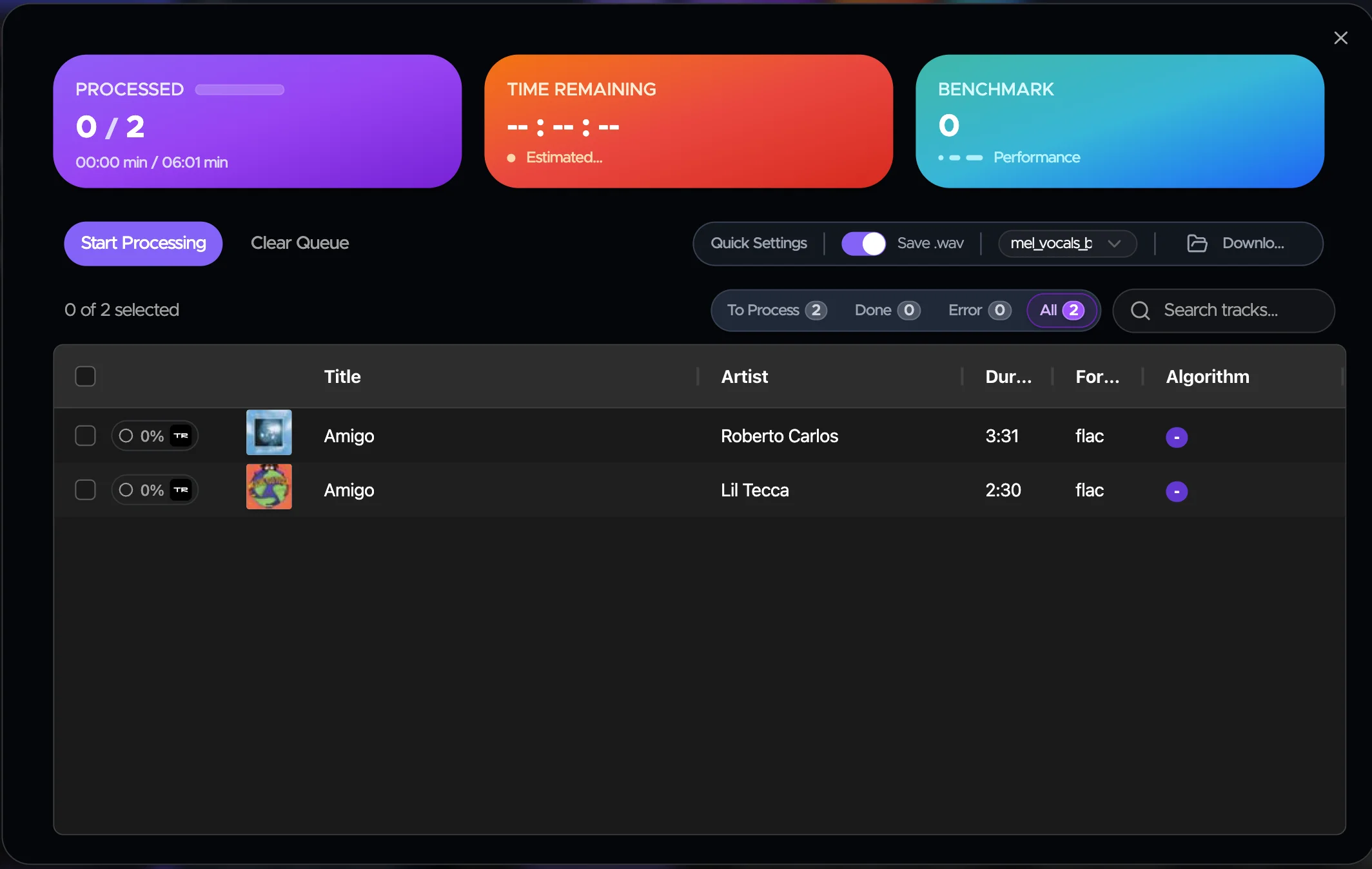This screenshot has width=1372, height=869.
Task: Toggle the Save .wav switch
Action: click(x=863, y=243)
